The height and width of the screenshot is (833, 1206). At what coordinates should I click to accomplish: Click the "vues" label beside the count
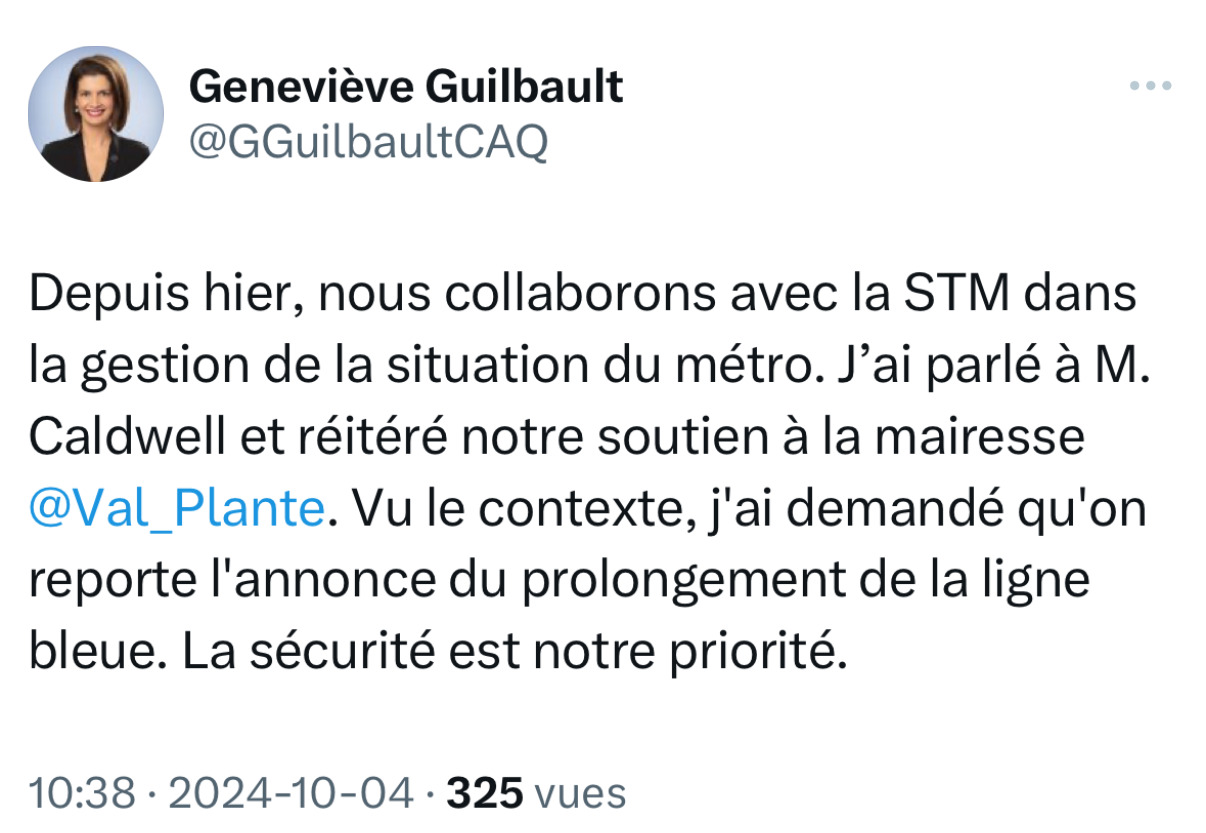tap(581, 794)
